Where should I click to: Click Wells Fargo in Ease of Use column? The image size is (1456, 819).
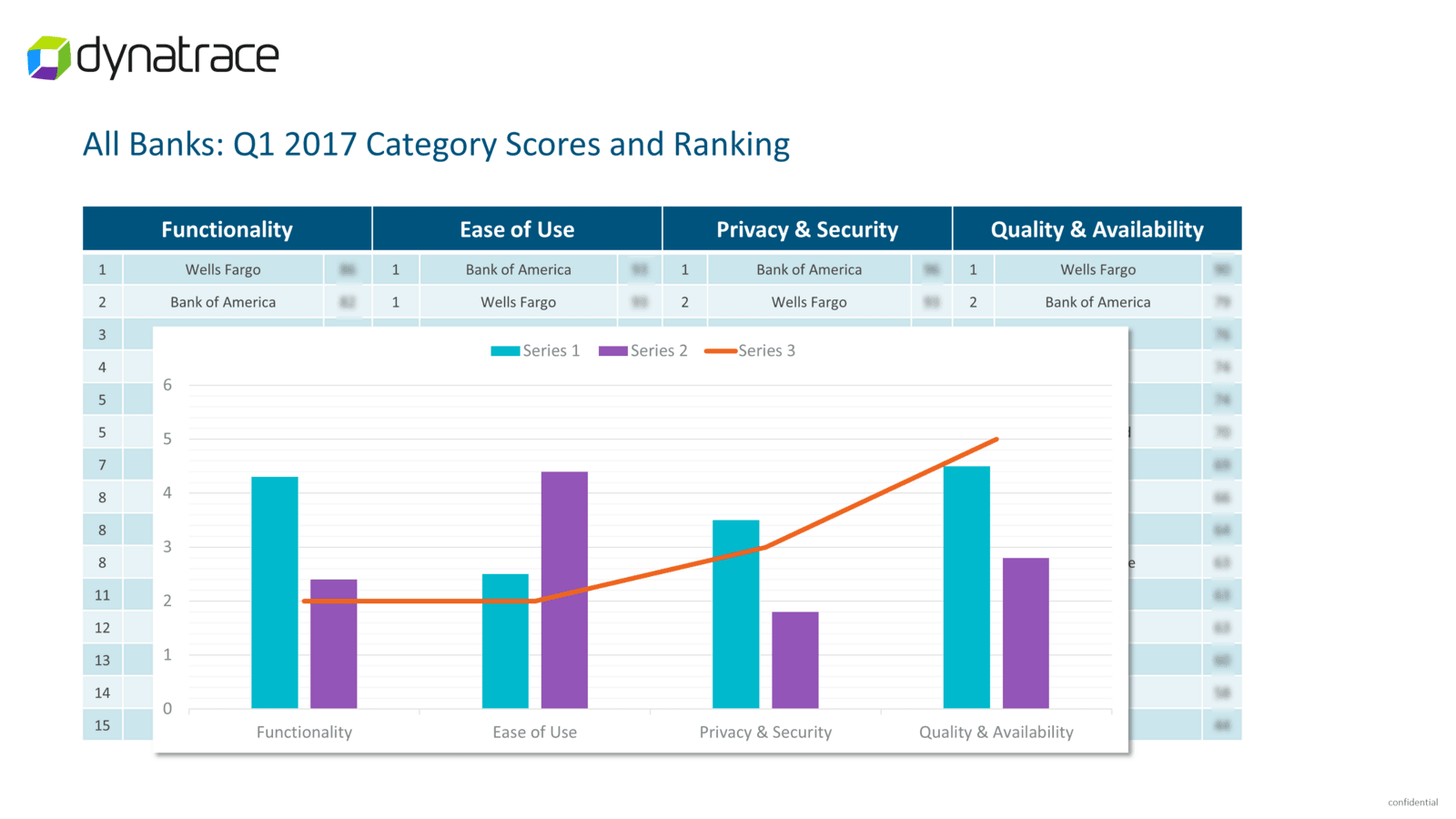tap(519, 302)
